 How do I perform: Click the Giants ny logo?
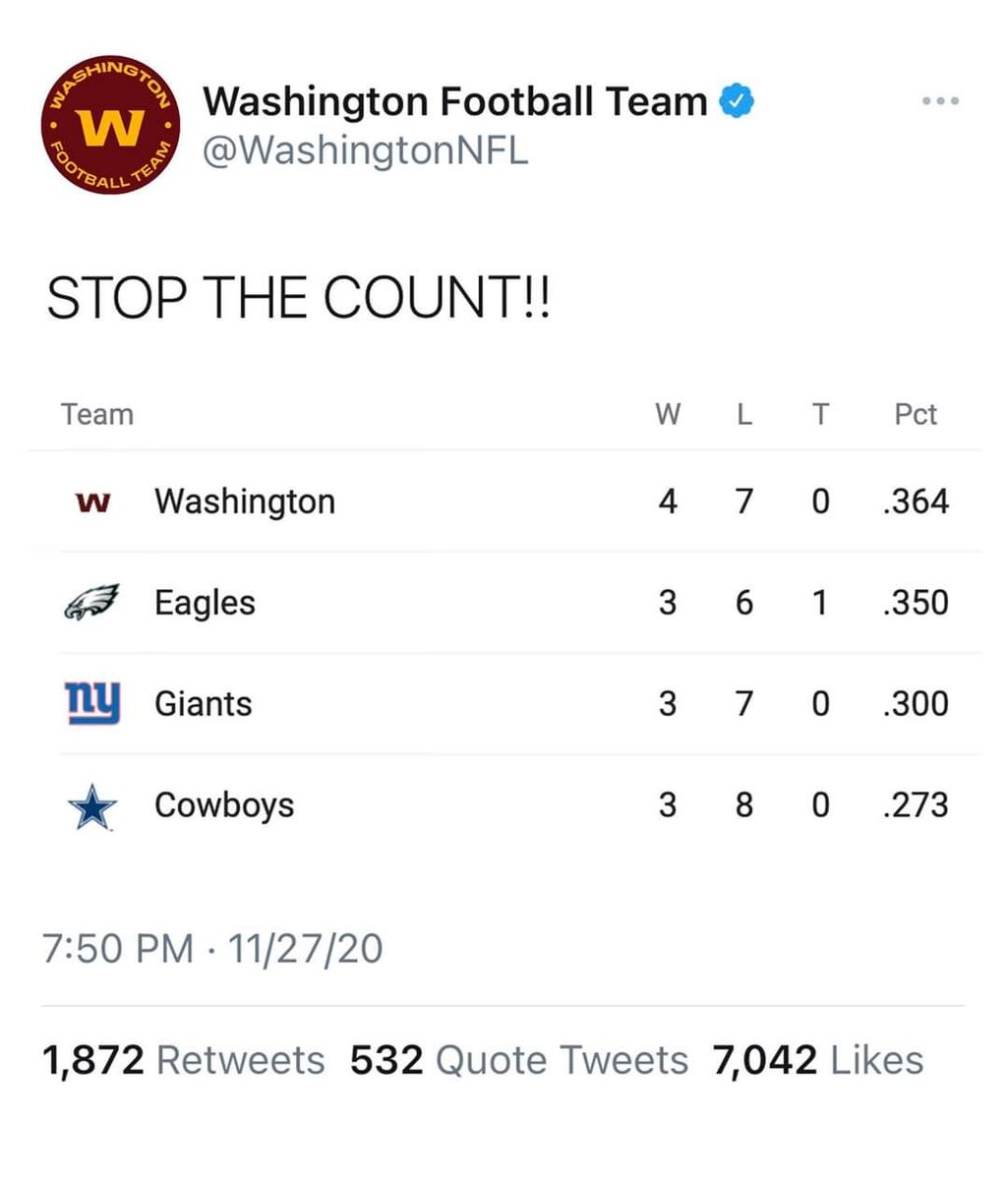coord(92,704)
